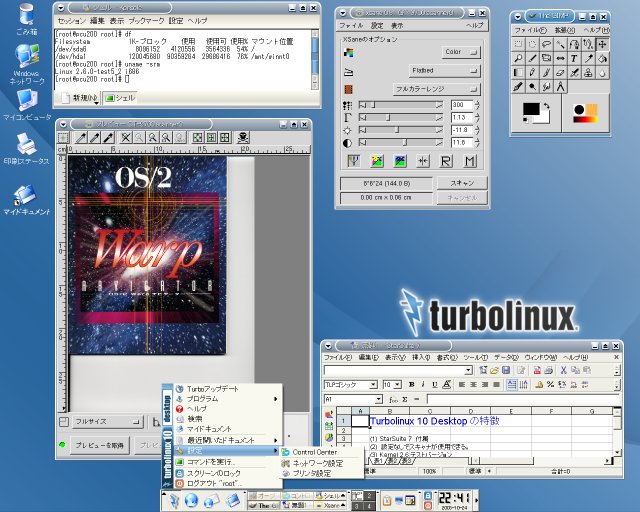The width and height of the screenshot is (640, 512).
Task: Click the Acquire preview button
Action: click(x=100, y=445)
